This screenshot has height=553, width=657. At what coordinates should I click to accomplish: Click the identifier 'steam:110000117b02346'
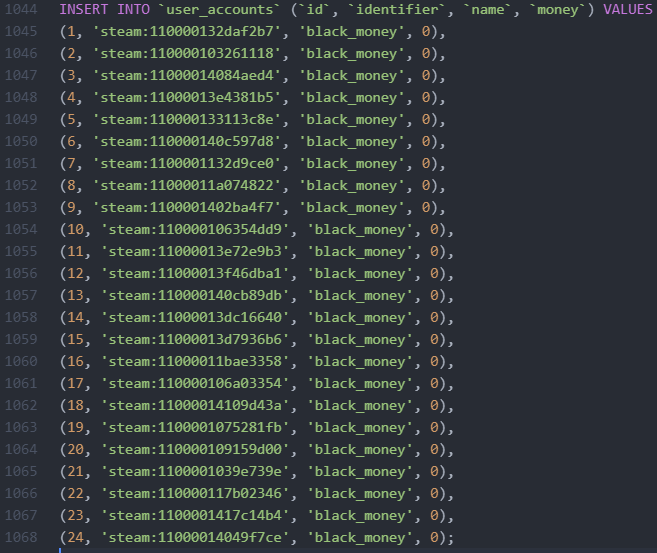[195, 493]
